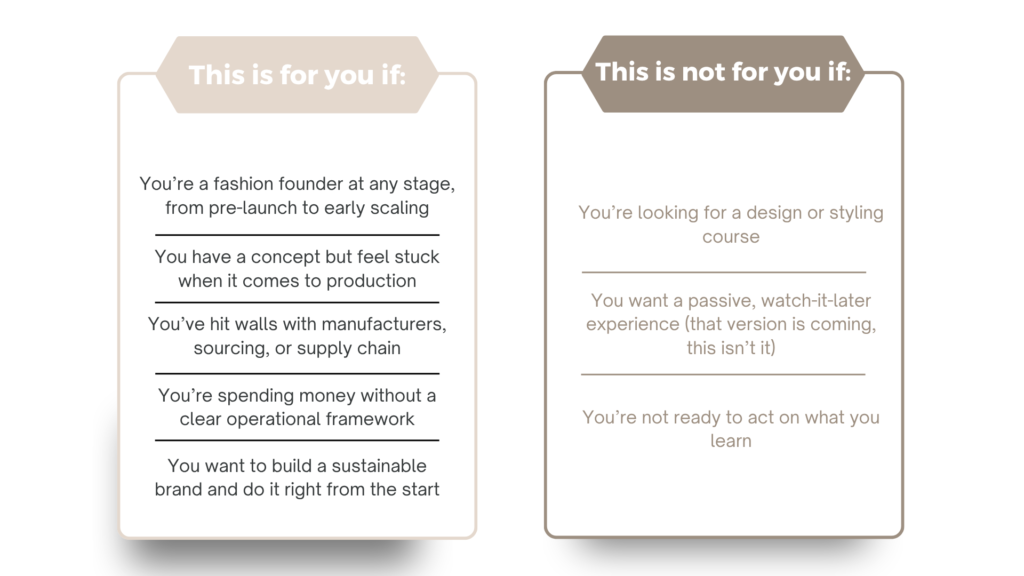
Task: Click the dark taupe hexagon banner shape
Action: (724, 74)
